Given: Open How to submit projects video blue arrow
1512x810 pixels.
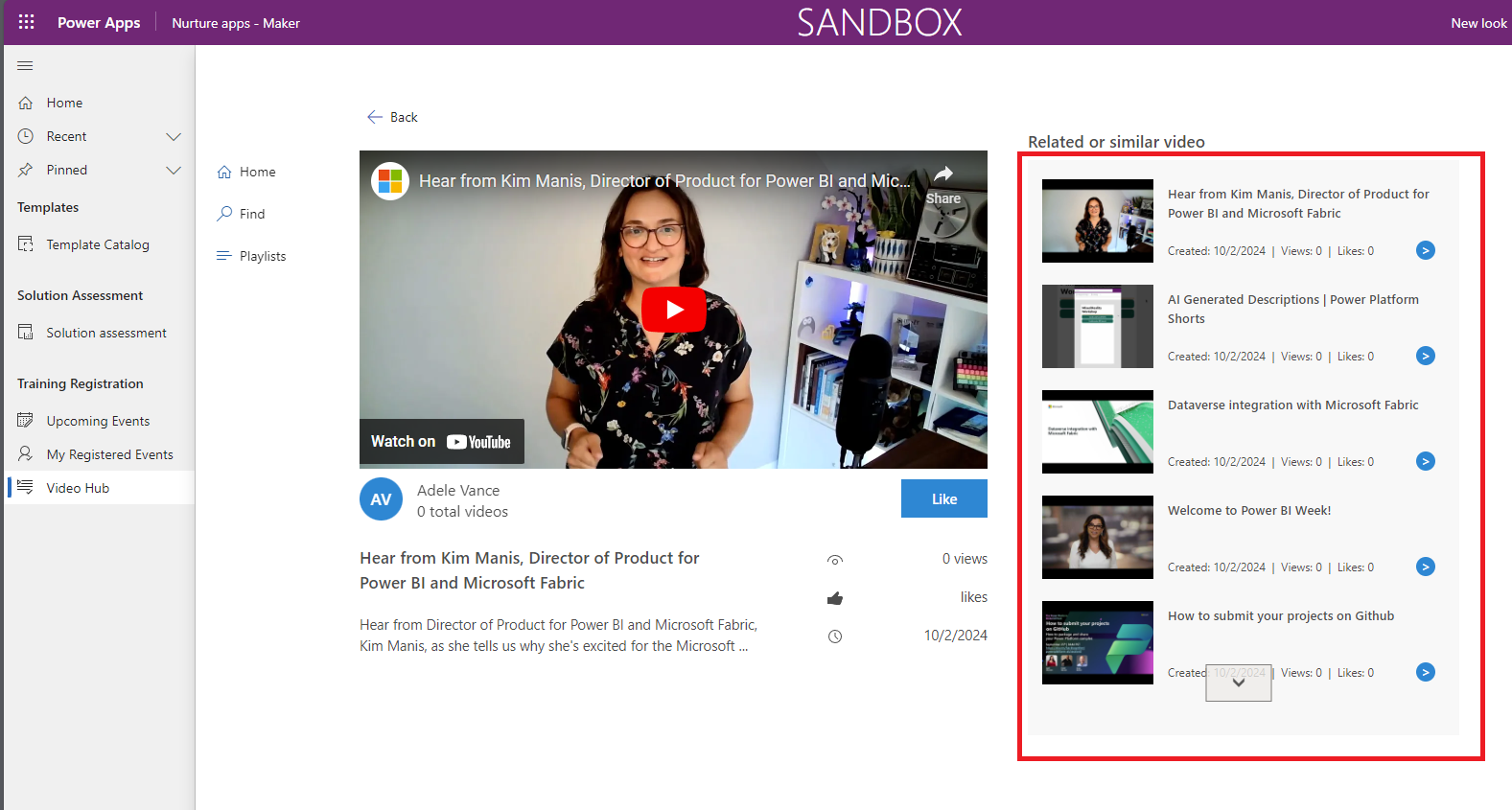Looking at the screenshot, I should 1426,672.
